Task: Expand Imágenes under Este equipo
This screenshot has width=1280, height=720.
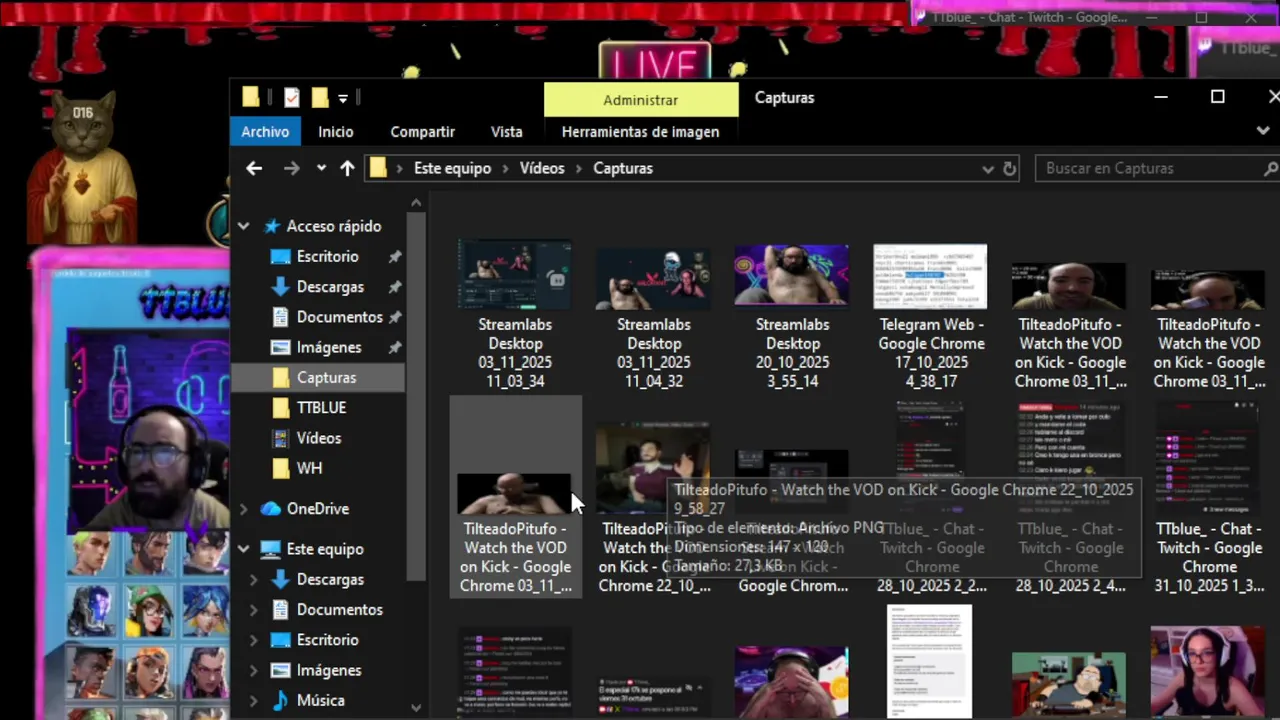Action: (x=253, y=671)
